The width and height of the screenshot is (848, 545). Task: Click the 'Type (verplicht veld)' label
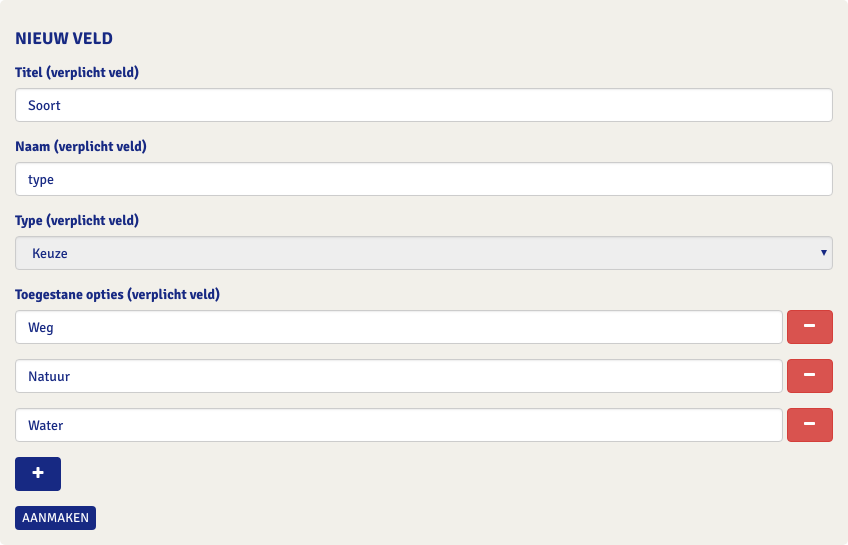click(77, 220)
